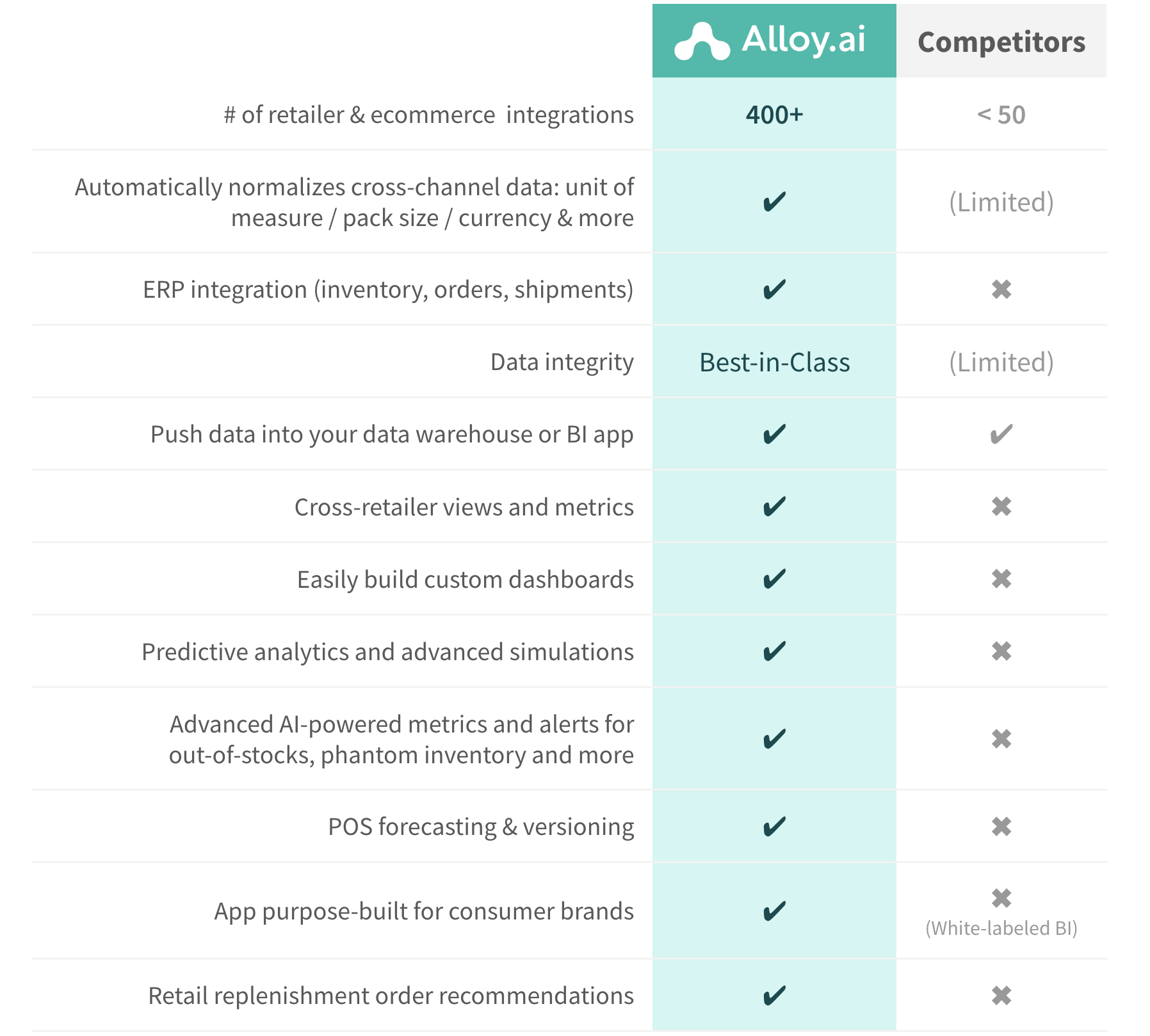Select the Alloy.ai column header text

tap(804, 40)
